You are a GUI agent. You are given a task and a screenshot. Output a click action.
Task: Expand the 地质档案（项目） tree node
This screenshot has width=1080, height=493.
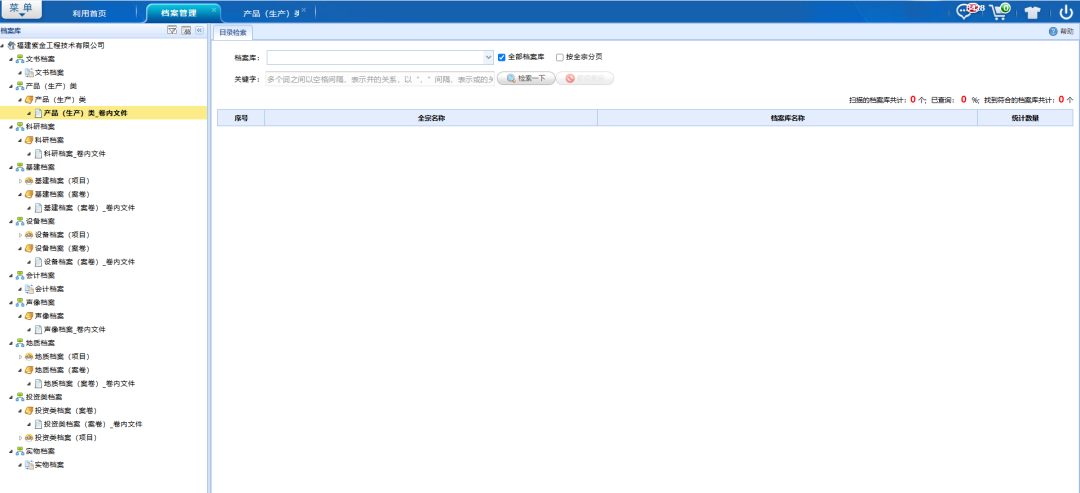(20, 356)
